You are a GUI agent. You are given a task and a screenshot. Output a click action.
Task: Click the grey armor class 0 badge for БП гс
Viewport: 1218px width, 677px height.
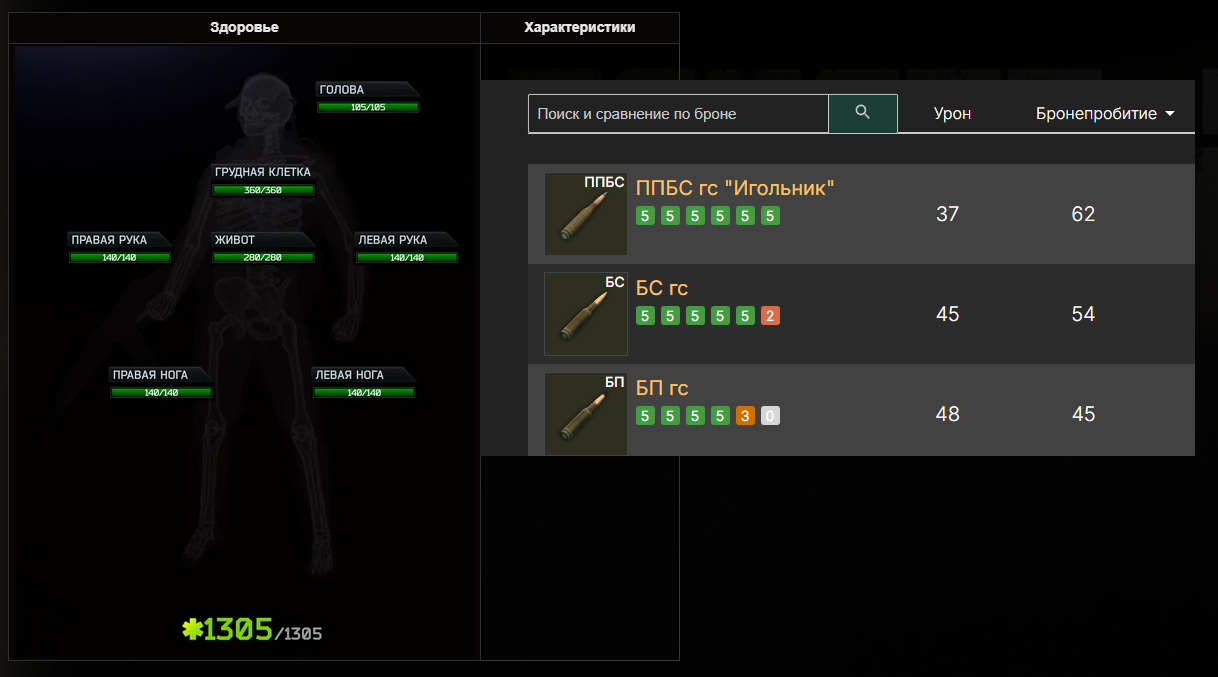point(770,416)
